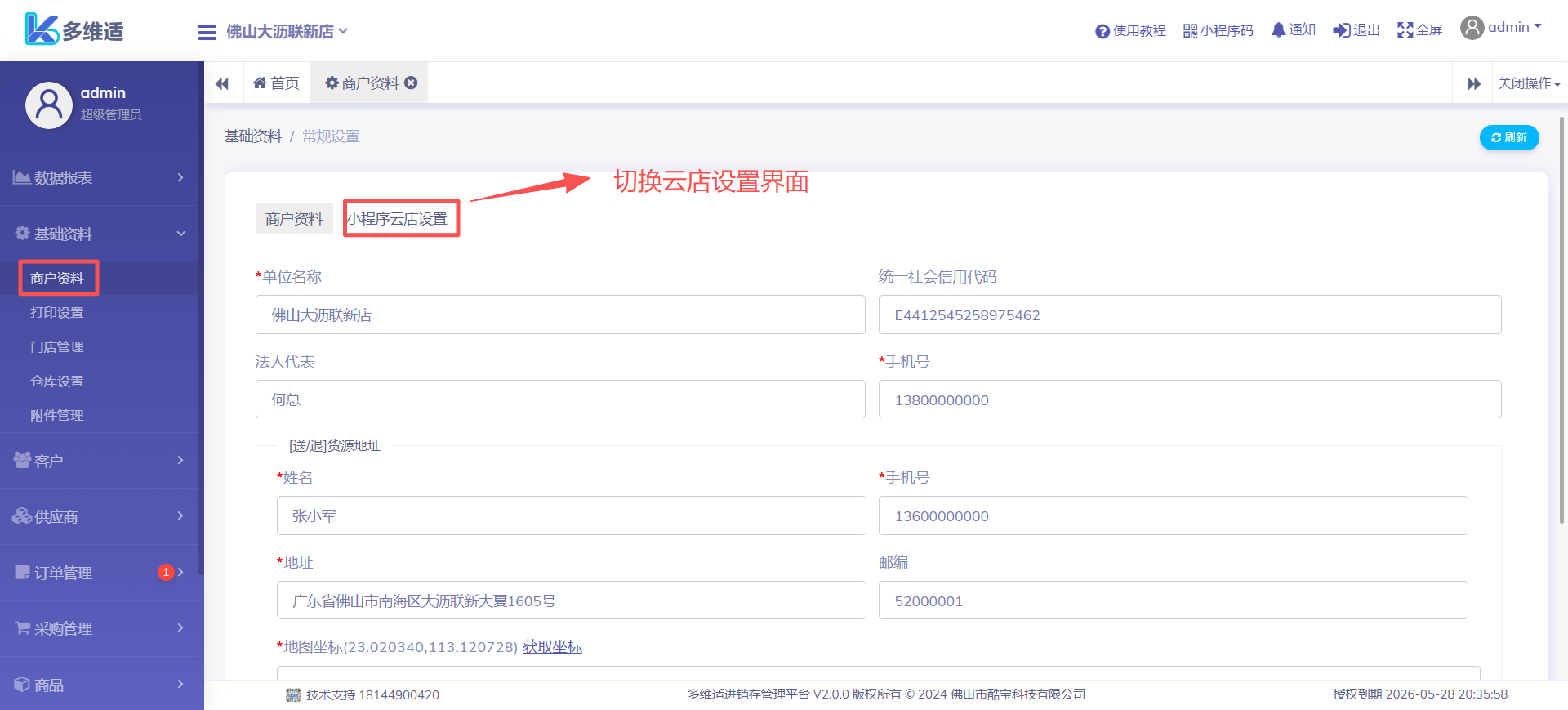Open the 关闭操作 dropdown
This screenshot has width=1568, height=710.
pos(1528,83)
